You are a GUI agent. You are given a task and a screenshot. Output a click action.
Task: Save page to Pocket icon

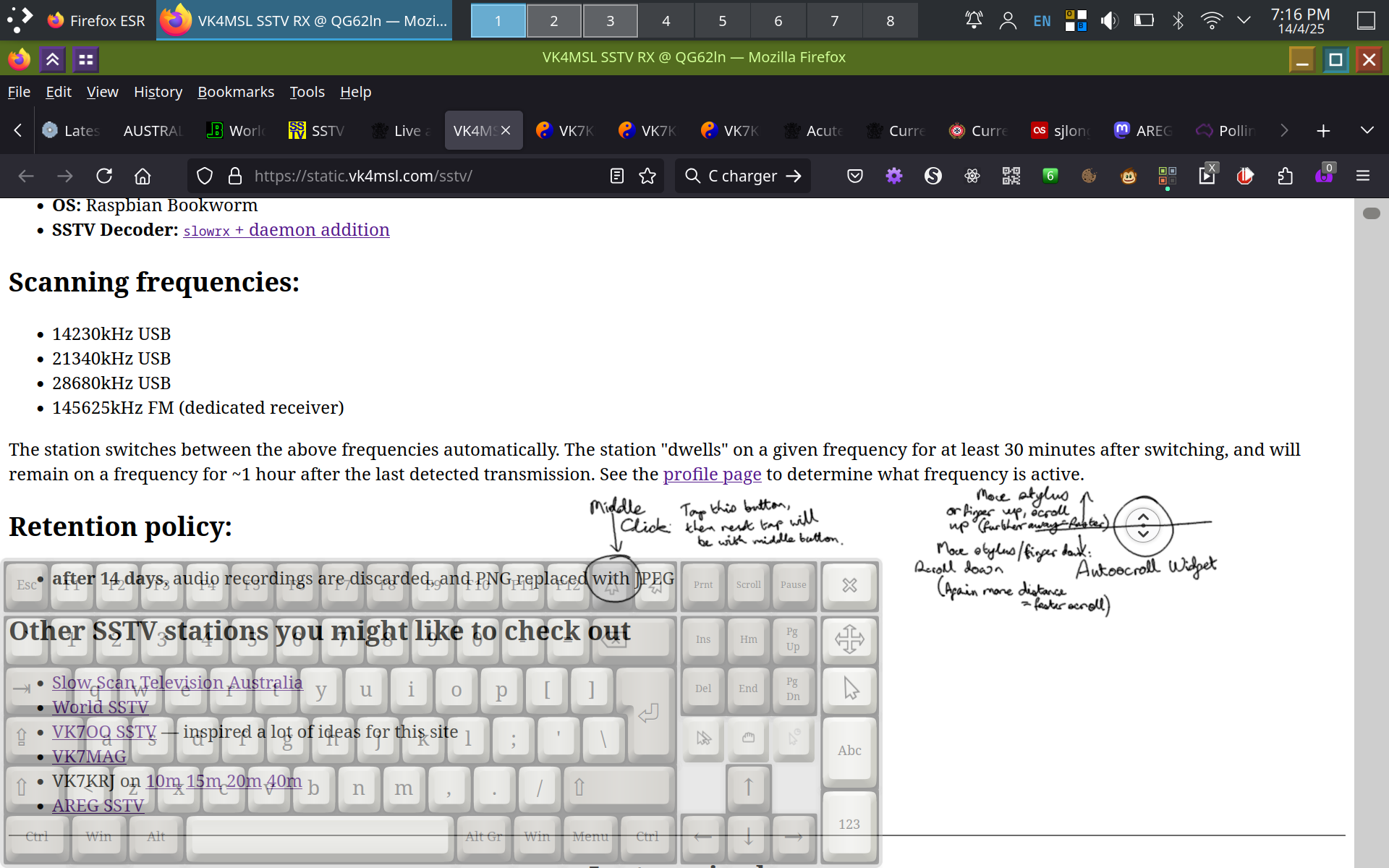(x=855, y=176)
